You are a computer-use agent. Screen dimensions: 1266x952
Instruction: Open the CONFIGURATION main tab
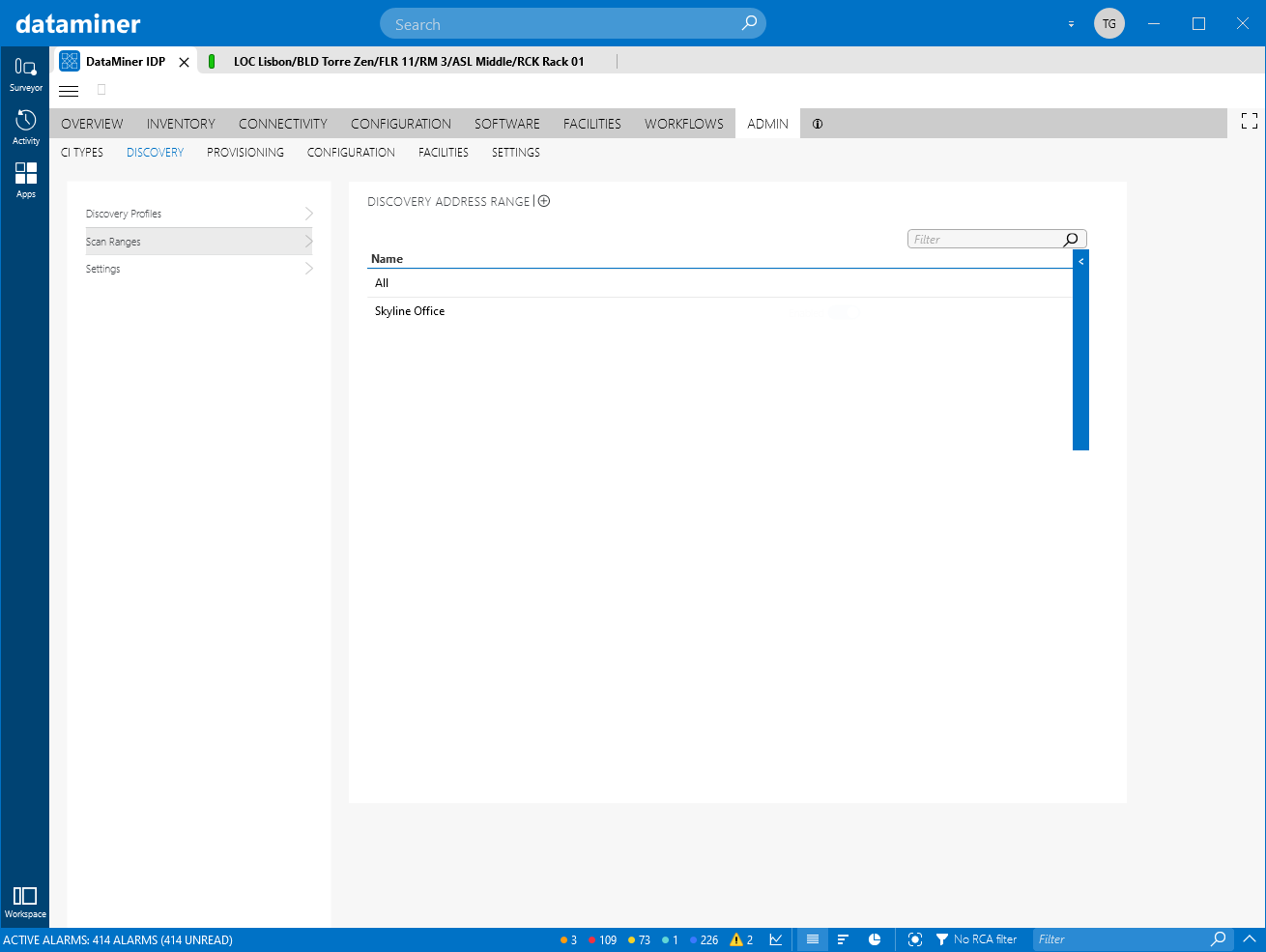coord(401,124)
